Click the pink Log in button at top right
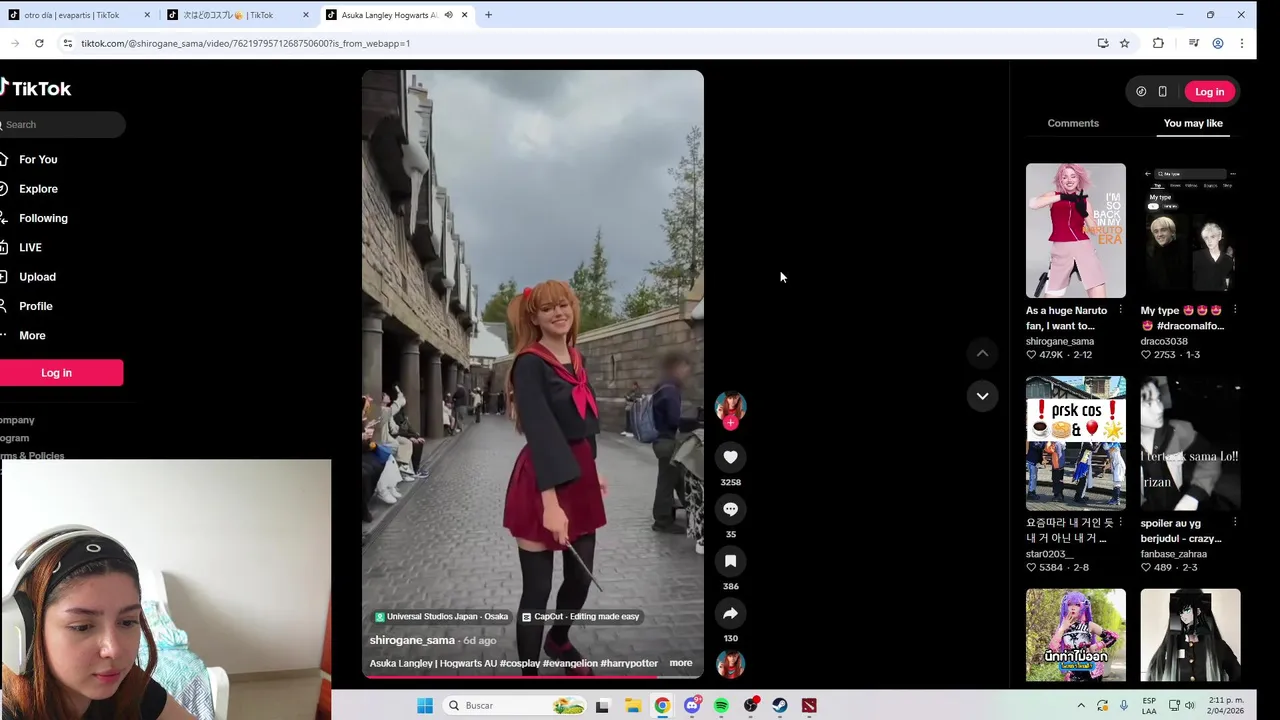1280x720 pixels. click(x=1209, y=91)
